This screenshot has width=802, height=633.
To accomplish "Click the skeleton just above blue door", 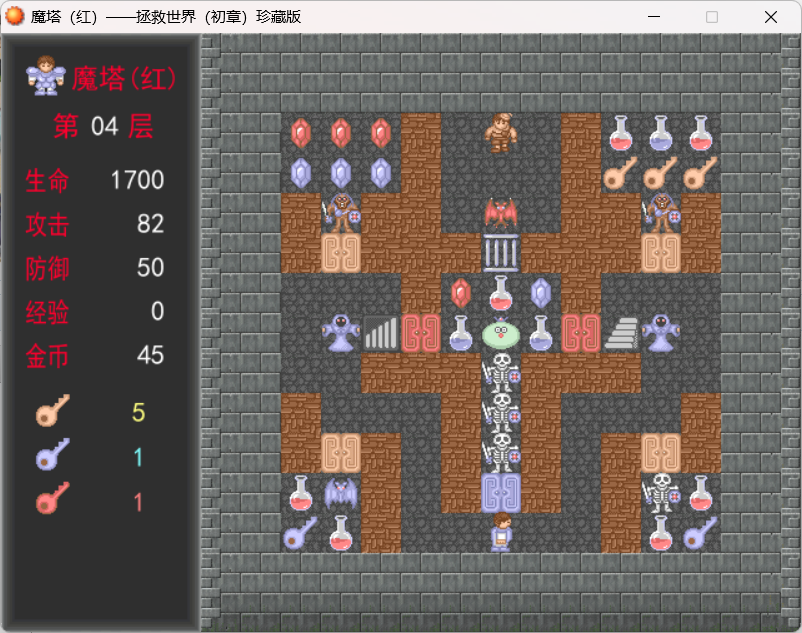I will [x=501, y=453].
